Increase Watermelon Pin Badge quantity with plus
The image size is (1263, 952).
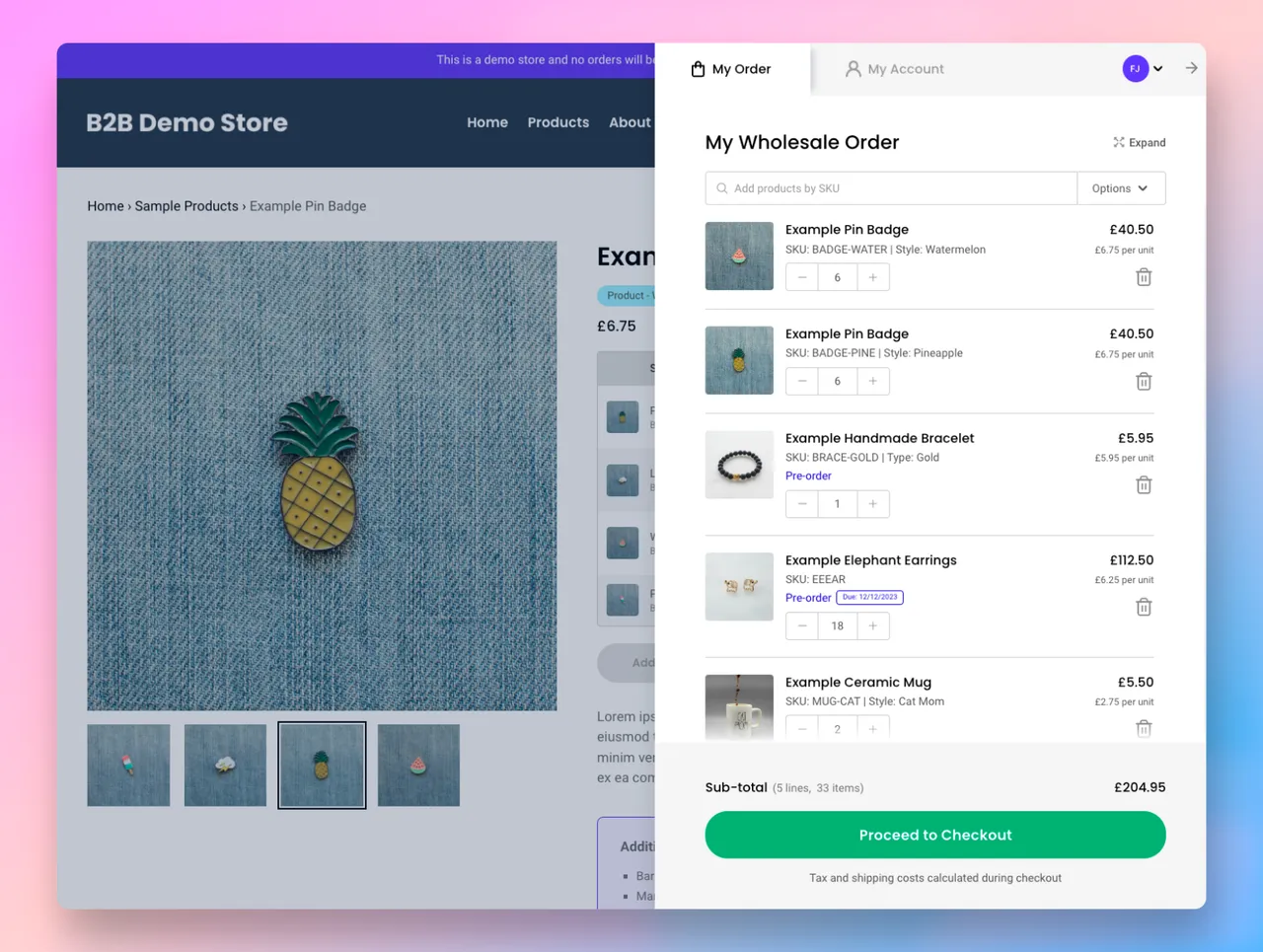(x=872, y=277)
